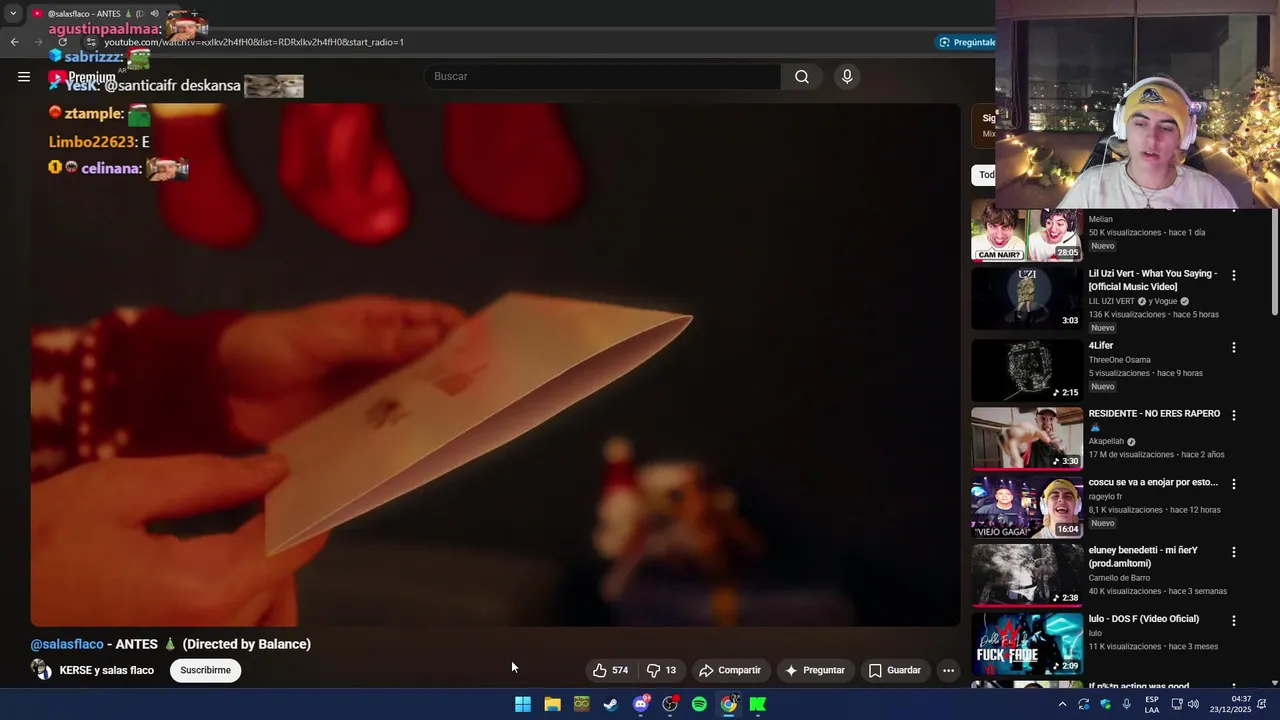Open options menu for lulo DOS F video
This screenshot has height=720, width=1280.
tap(1233, 621)
